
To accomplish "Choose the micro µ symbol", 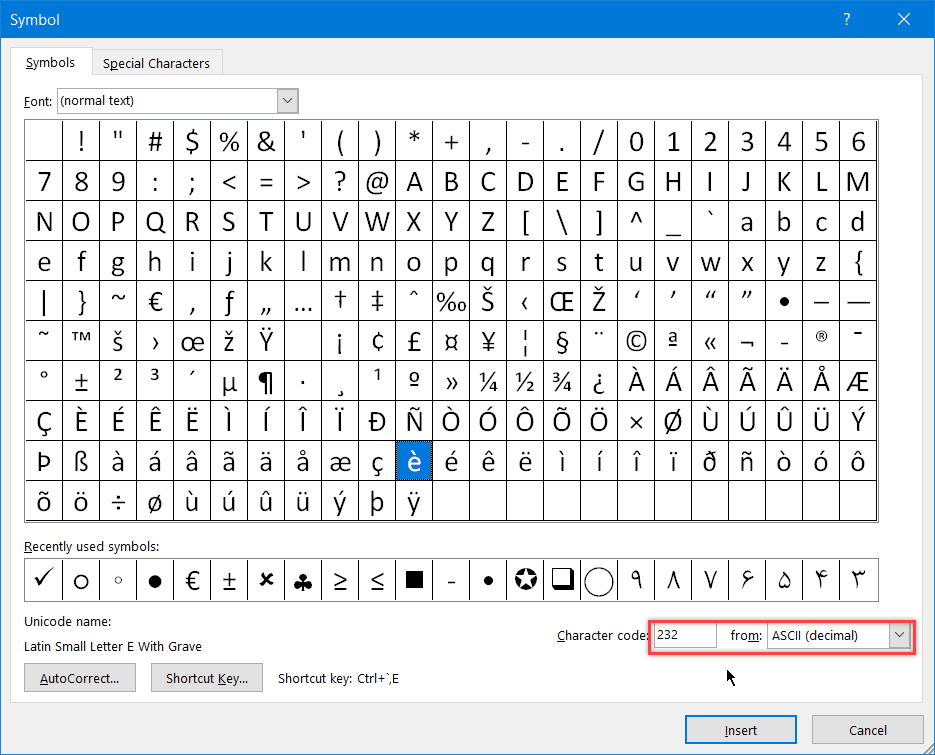I will [229, 381].
